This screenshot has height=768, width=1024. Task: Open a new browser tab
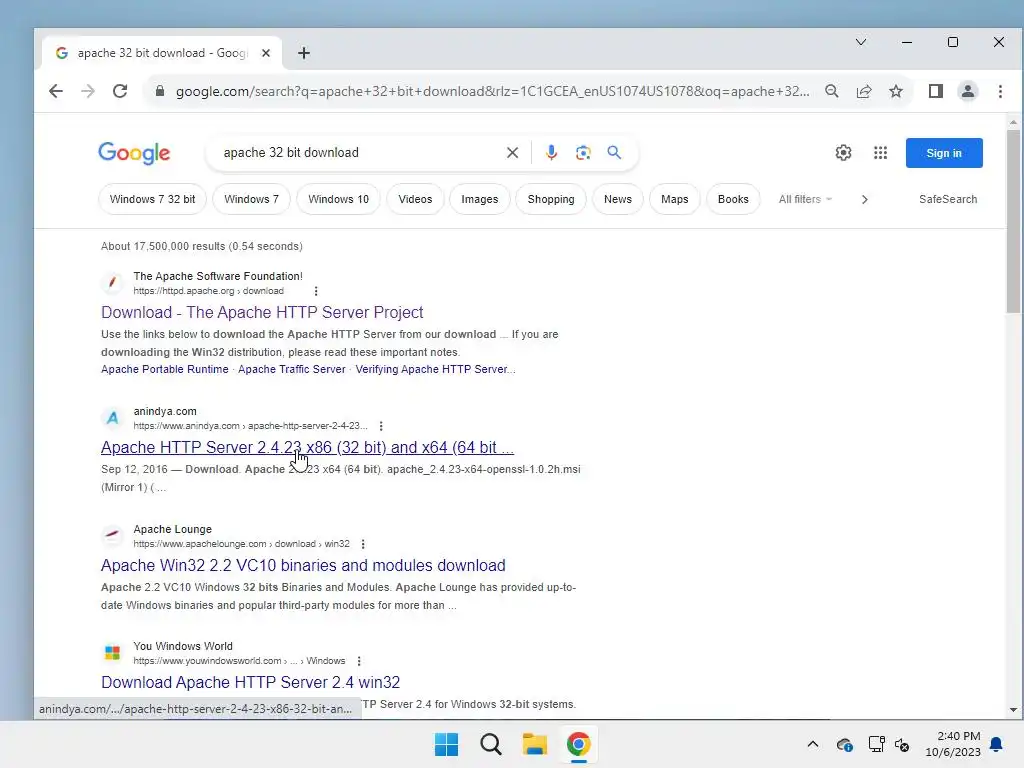pos(304,53)
